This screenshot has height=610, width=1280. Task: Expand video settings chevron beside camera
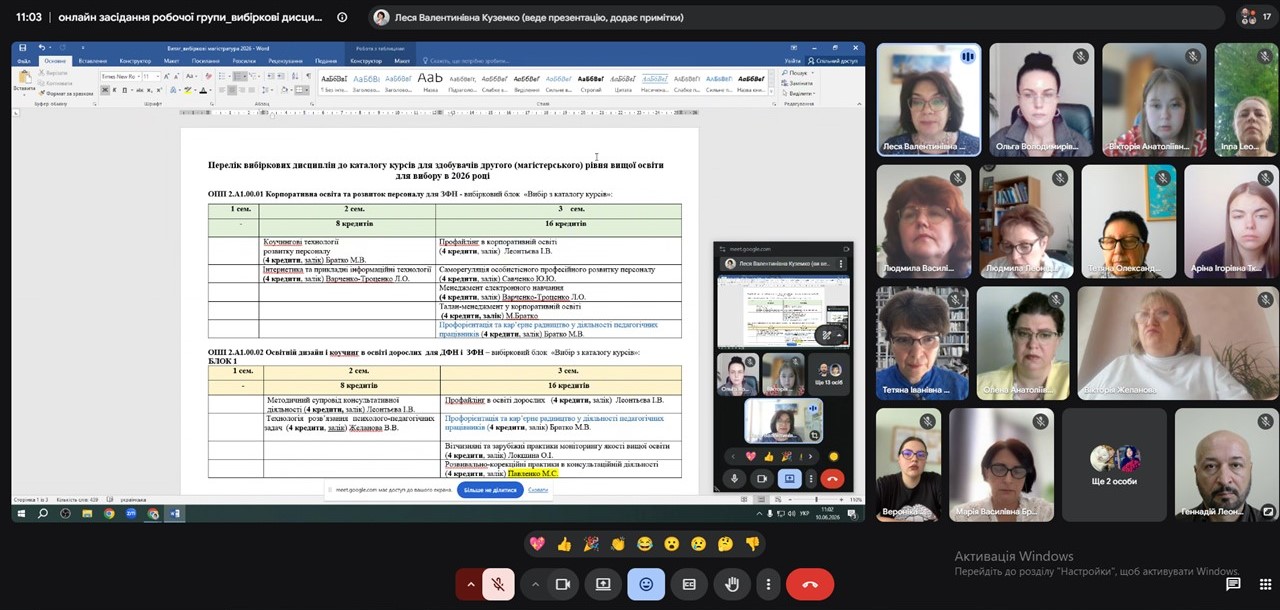[535, 584]
